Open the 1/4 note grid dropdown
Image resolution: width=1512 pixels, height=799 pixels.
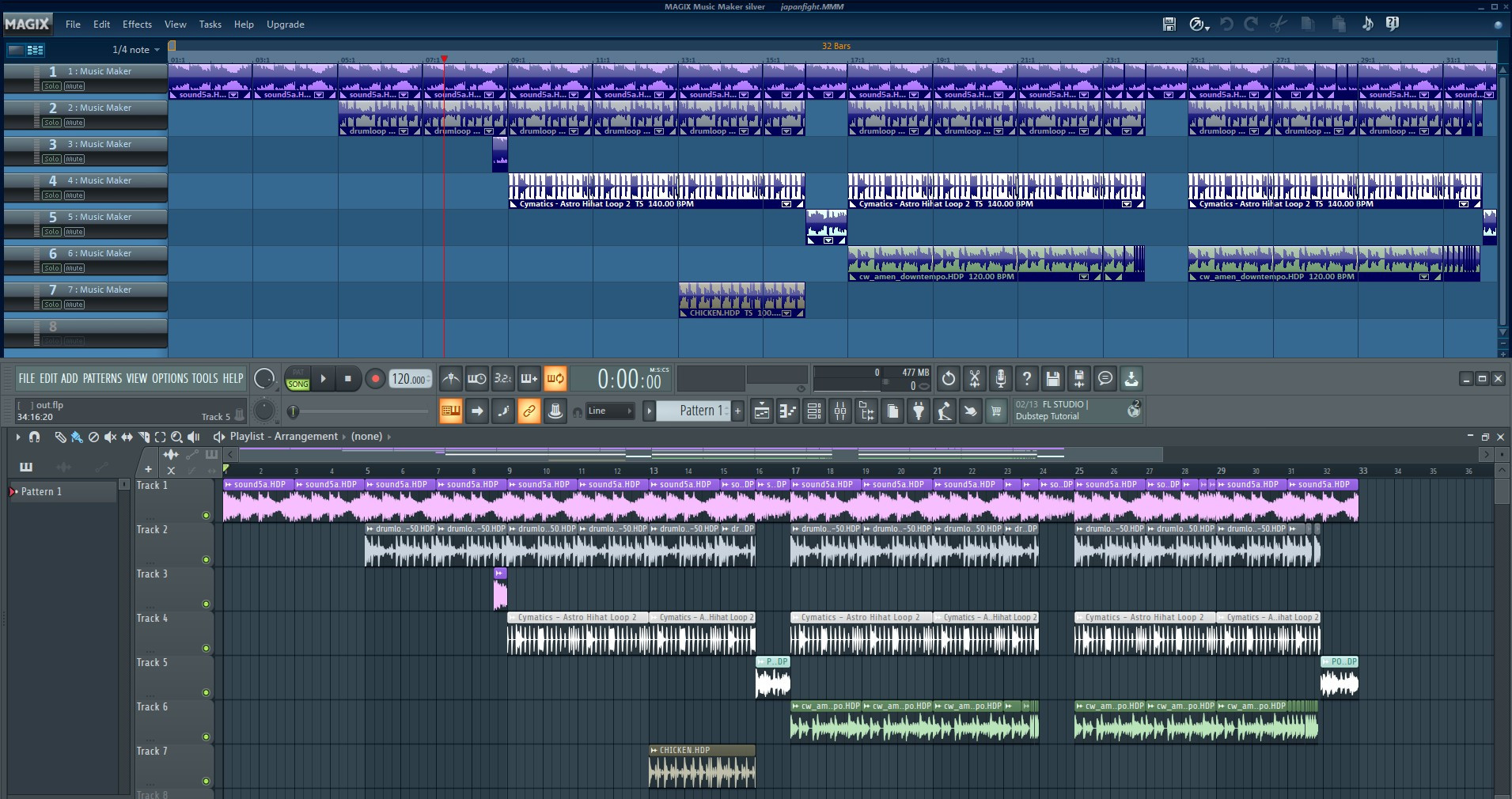tap(135, 50)
